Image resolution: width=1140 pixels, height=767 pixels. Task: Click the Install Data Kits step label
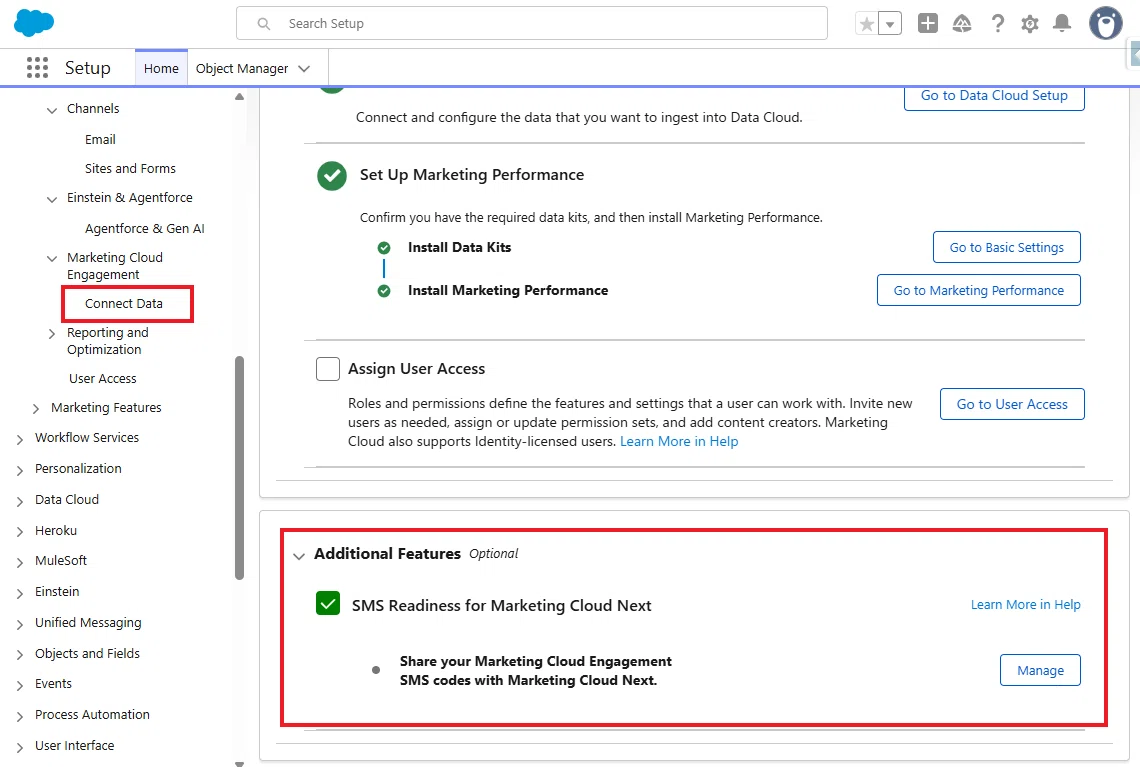click(x=459, y=247)
